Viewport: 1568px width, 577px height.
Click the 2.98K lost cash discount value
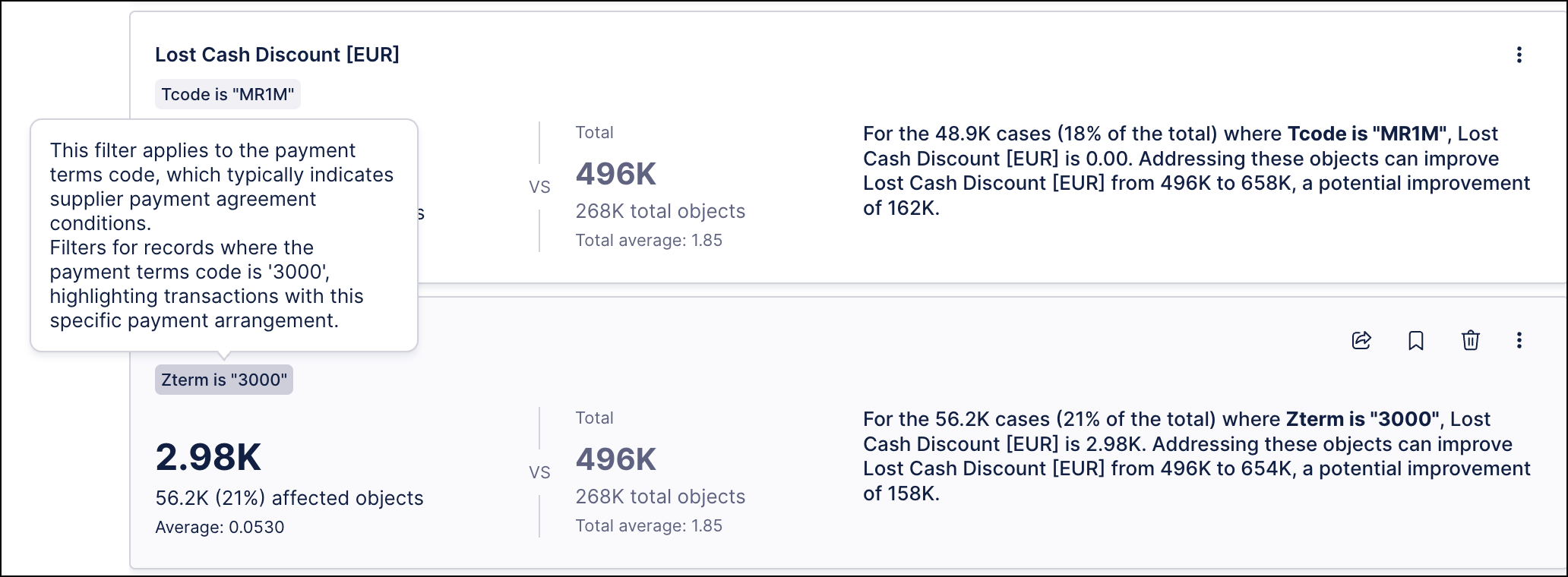[208, 457]
